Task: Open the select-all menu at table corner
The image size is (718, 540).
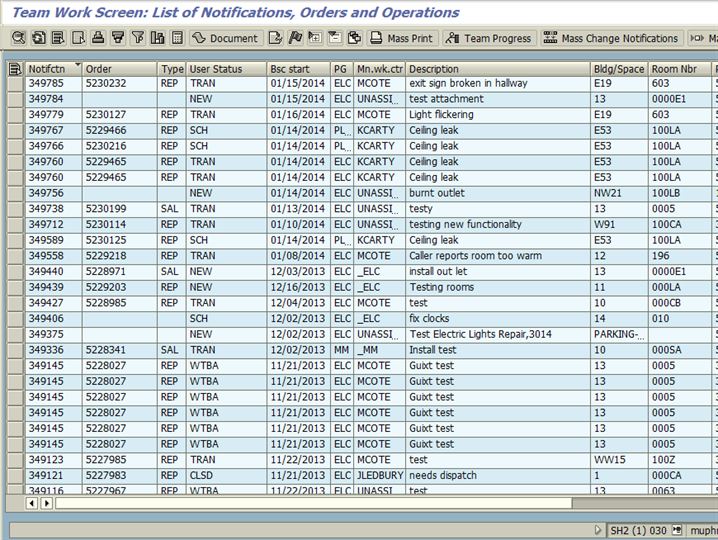Action: coord(15,69)
